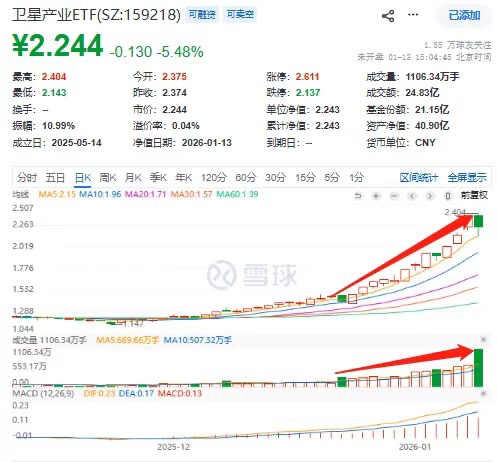Click the 成交额 value 24.83亿
497x462 pixels.
click(x=422, y=92)
